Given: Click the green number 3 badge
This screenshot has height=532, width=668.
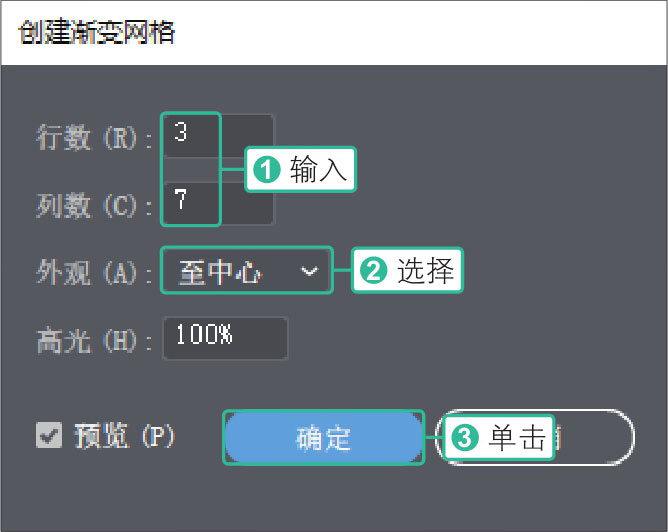Looking at the screenshot, I should click(x=464, y=437).
